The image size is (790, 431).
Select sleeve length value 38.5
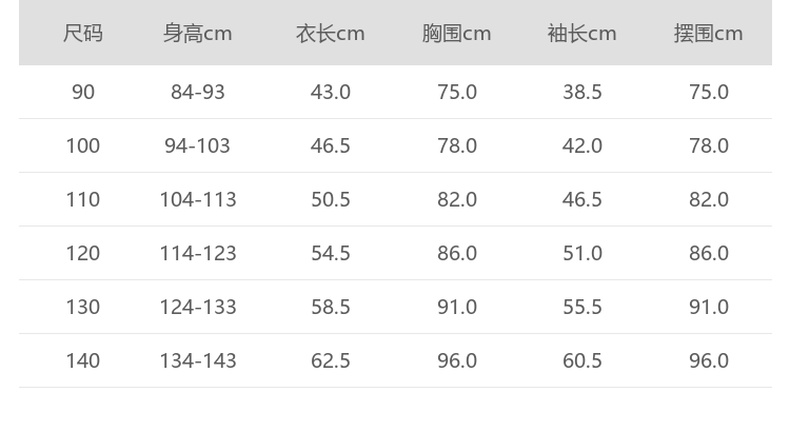(x=582, y=92)
